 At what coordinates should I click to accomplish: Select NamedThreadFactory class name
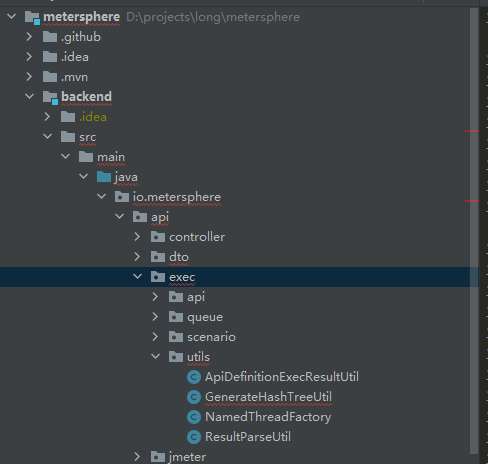(x=268, y=417)
